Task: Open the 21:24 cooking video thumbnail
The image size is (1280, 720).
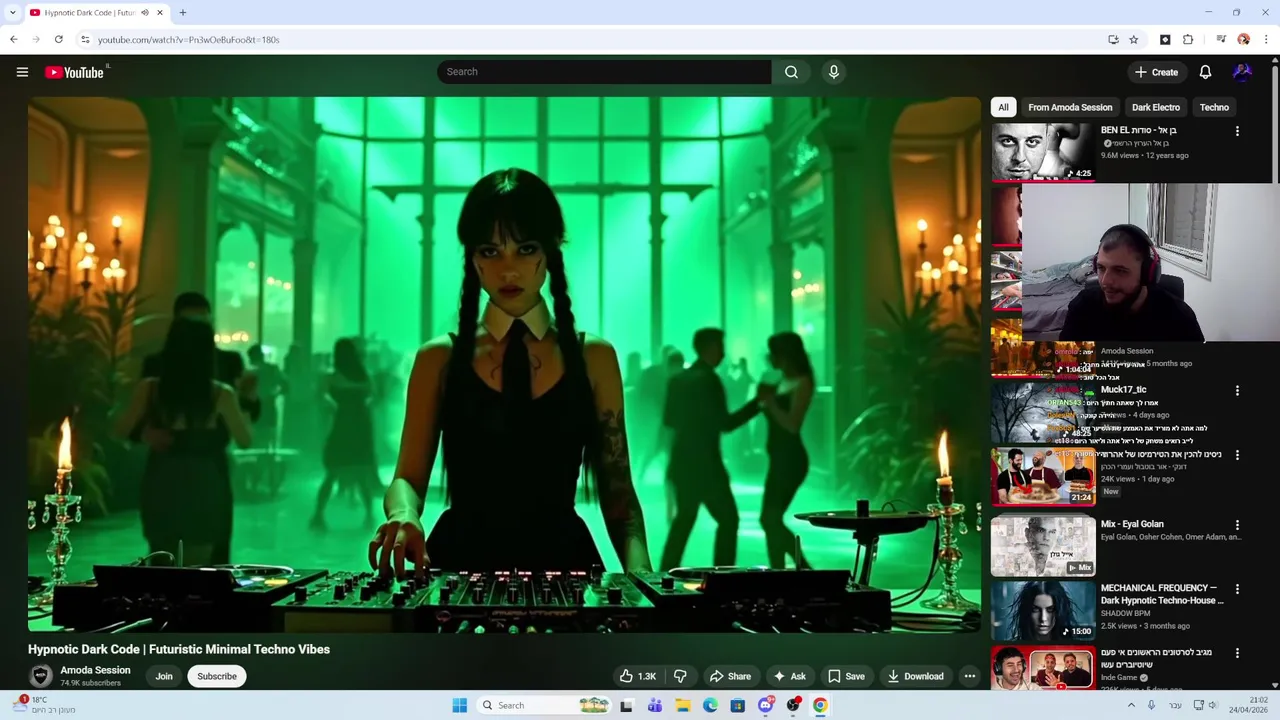Action: pyautogui.click(x=1043, y=476)
